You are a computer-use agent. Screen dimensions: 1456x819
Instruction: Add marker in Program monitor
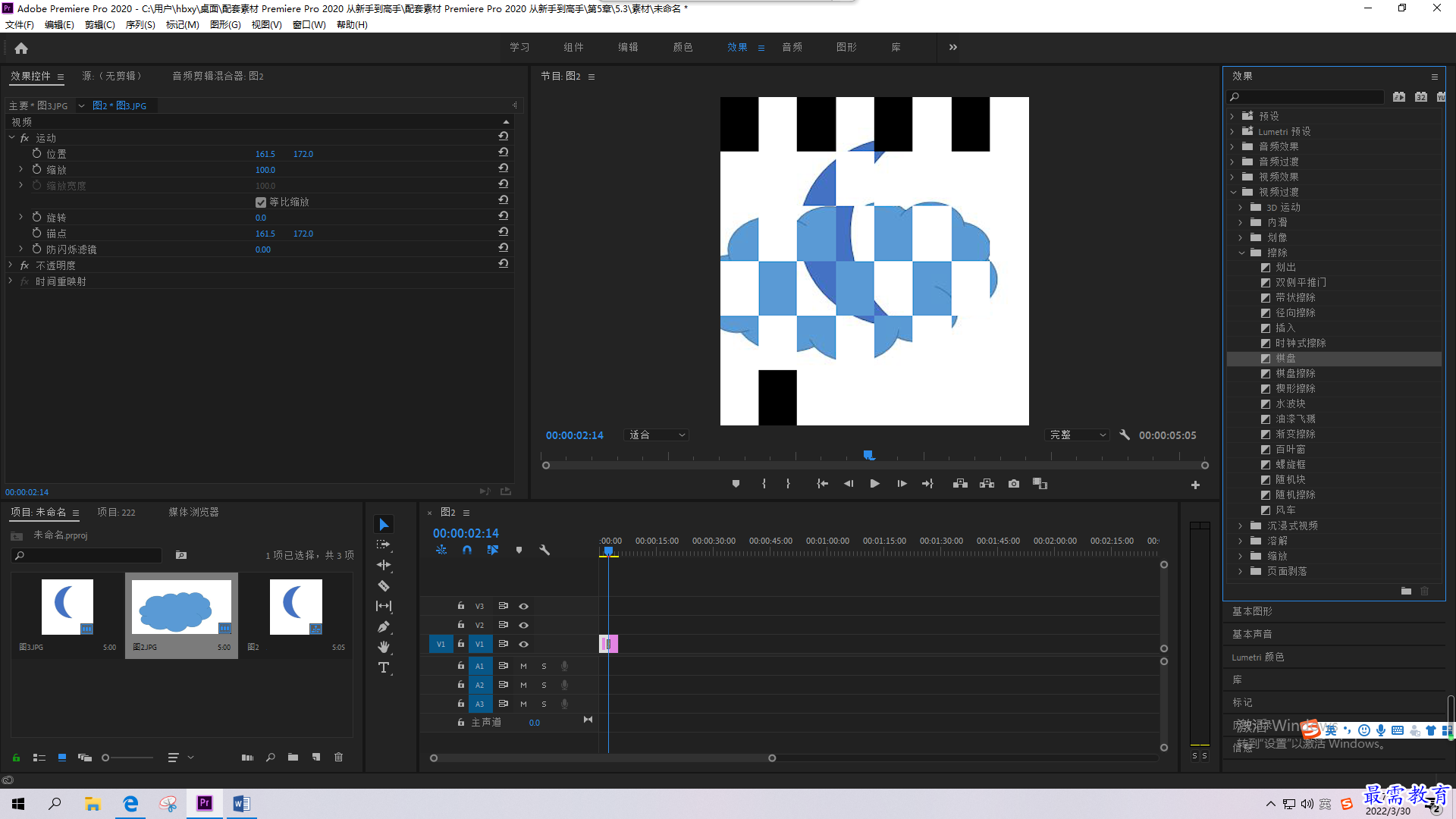tap(736, 484)
